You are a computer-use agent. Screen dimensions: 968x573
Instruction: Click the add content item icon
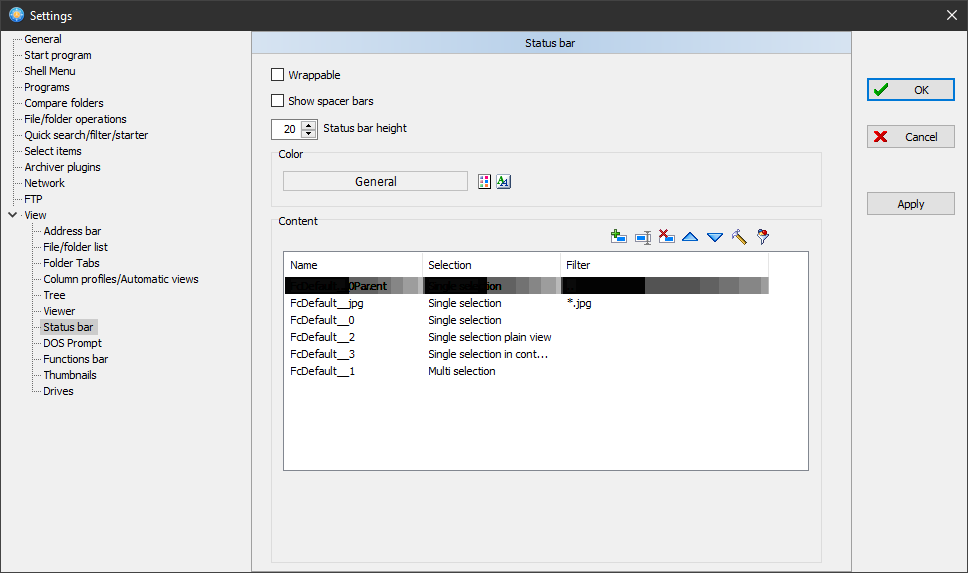tap(618, 237)
